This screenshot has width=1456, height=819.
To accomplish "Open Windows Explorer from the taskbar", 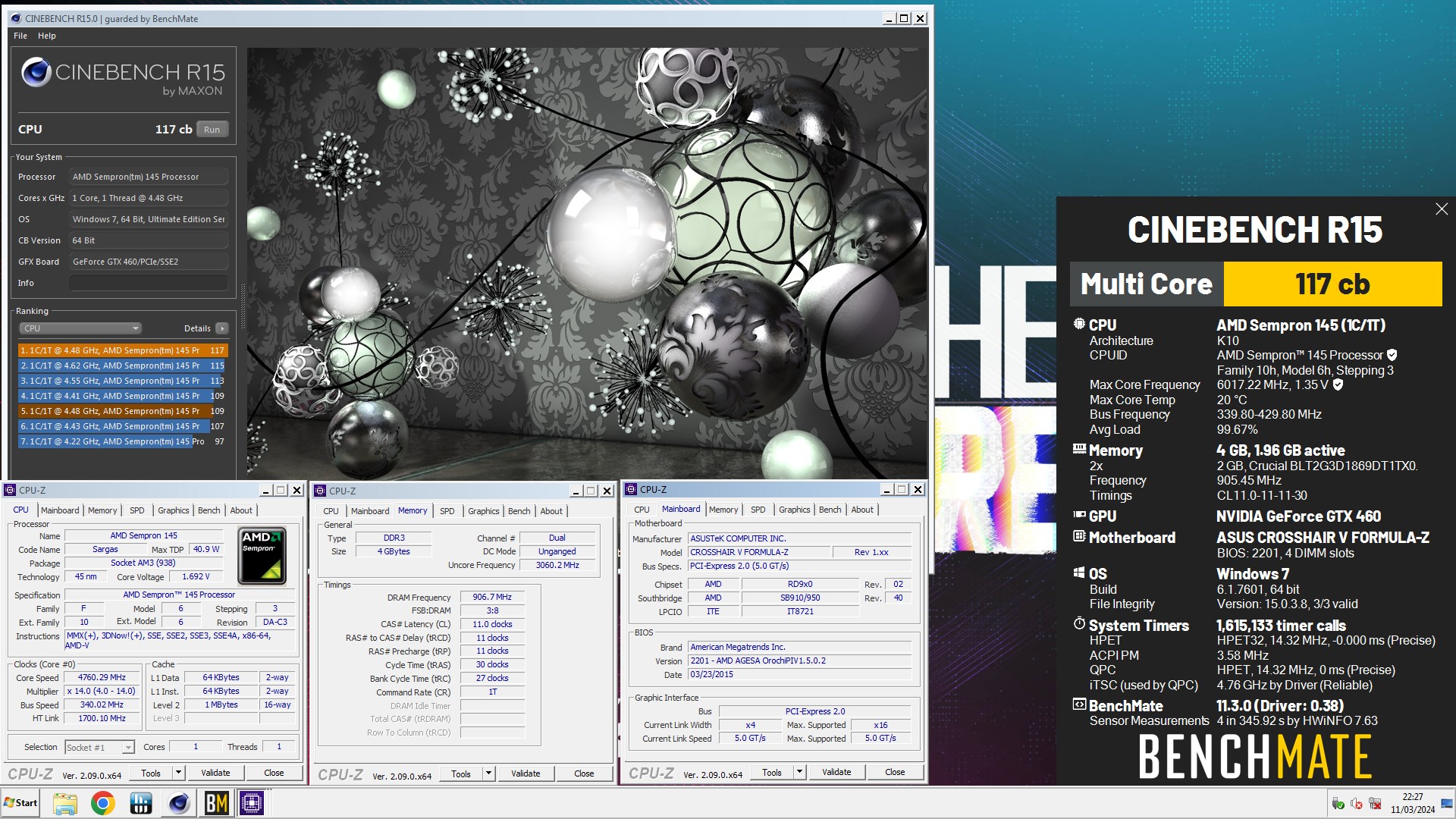I will click(x=65, y=803).
